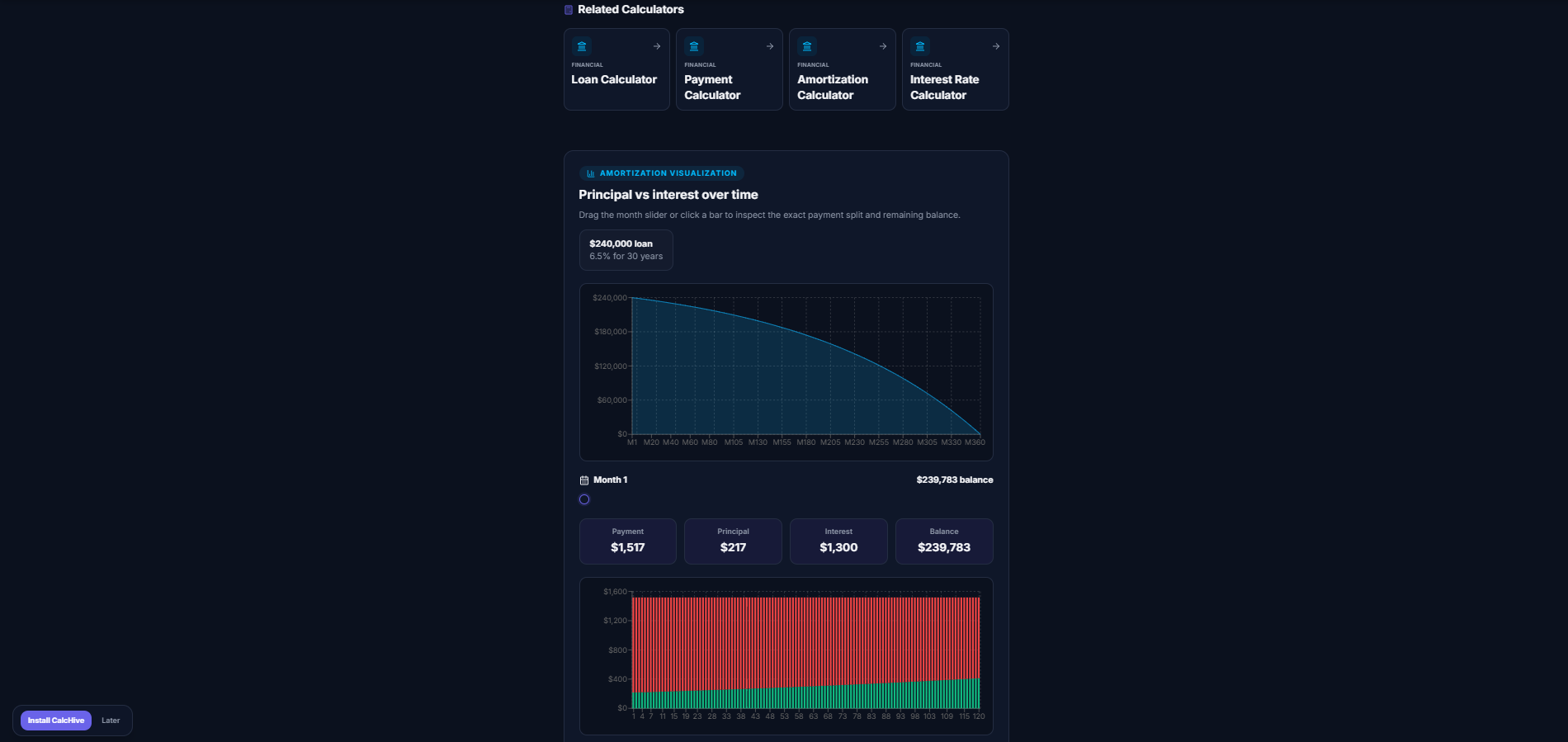Click the bar at month 120 in payment chart
The image size is (1568, 742).
[979, 653]
